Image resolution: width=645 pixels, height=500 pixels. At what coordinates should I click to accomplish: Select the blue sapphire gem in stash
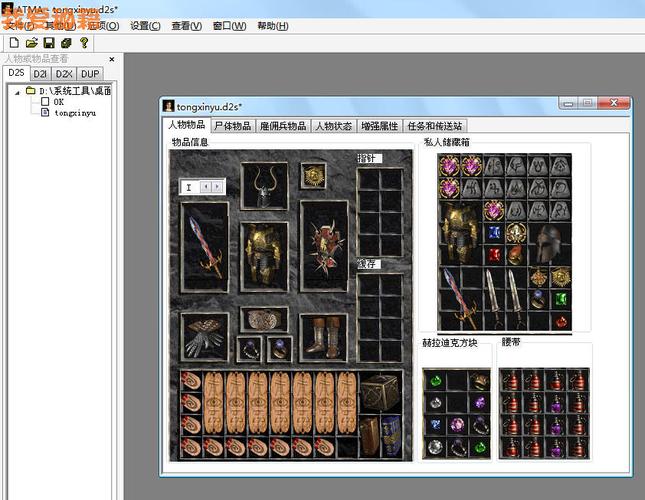(494, 233)
